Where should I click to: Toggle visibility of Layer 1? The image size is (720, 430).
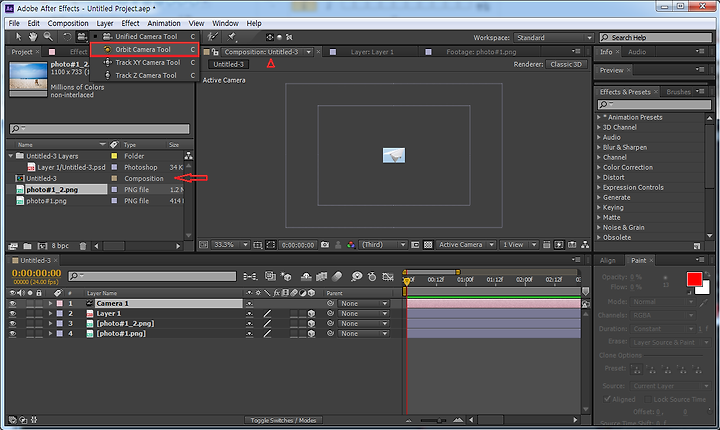12,314
